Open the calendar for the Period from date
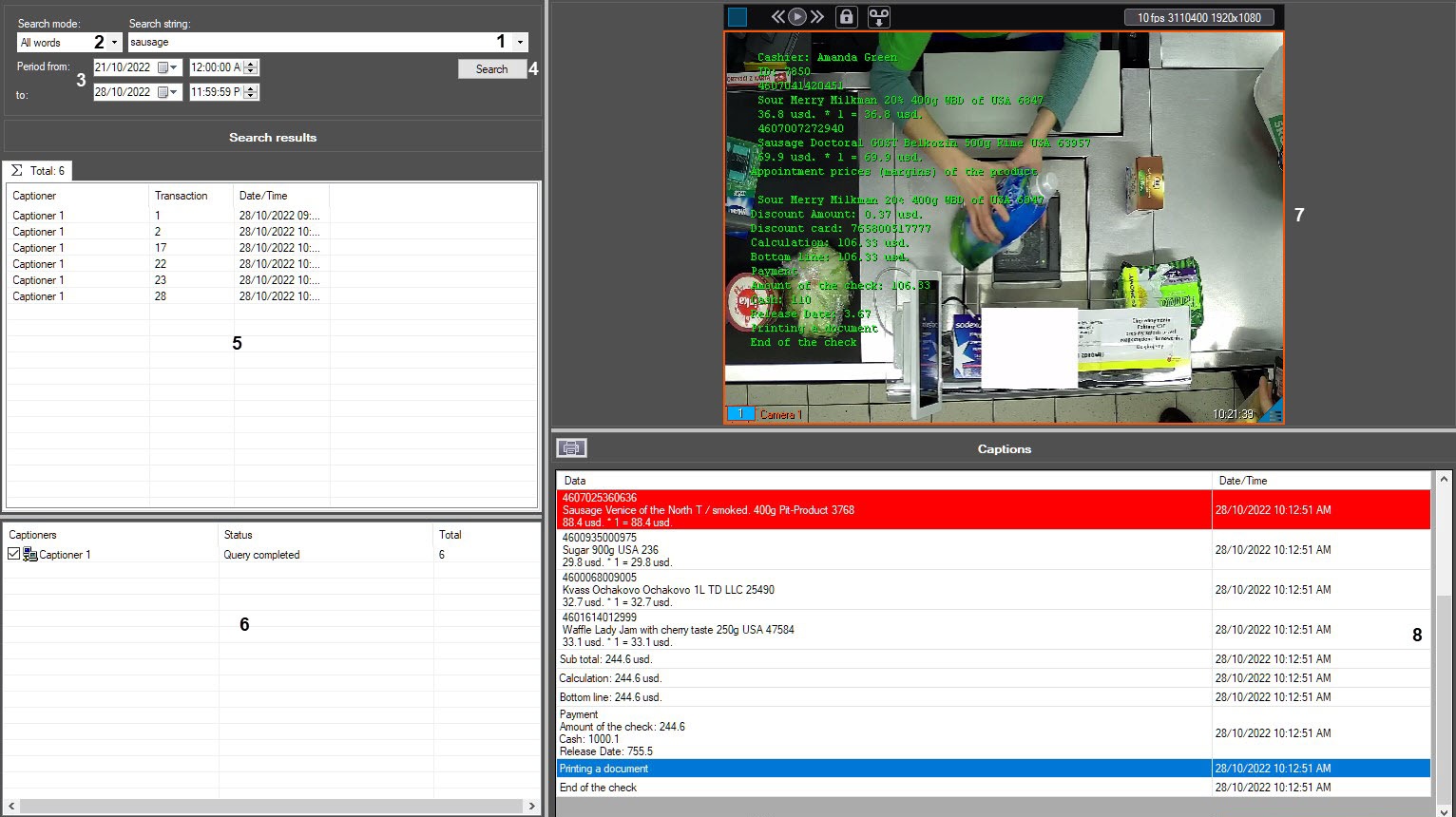The image size is (1456, 817). click(168, 67)
